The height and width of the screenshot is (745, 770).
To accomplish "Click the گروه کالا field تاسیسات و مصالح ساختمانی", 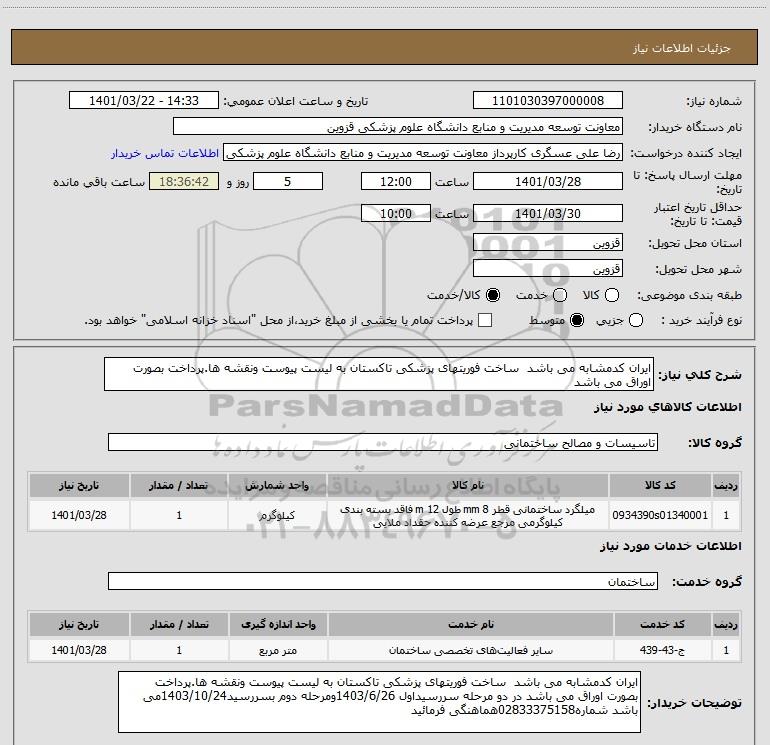I will (x=383, y=442).
